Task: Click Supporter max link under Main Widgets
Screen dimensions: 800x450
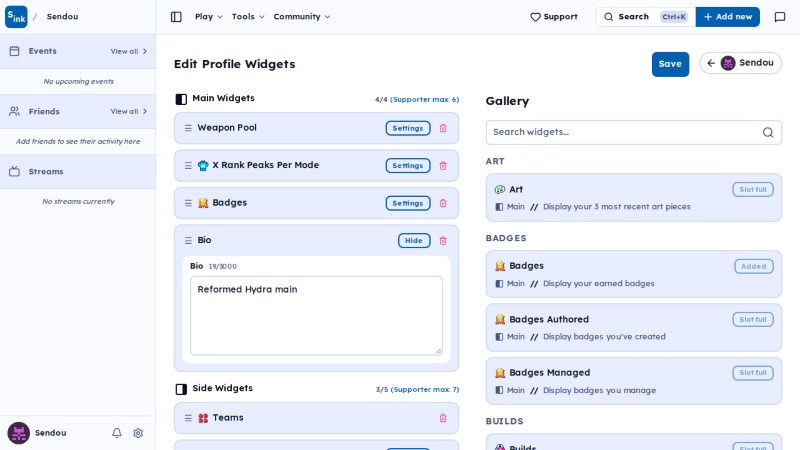Action: pyautogui.click(x=424, y=99)
